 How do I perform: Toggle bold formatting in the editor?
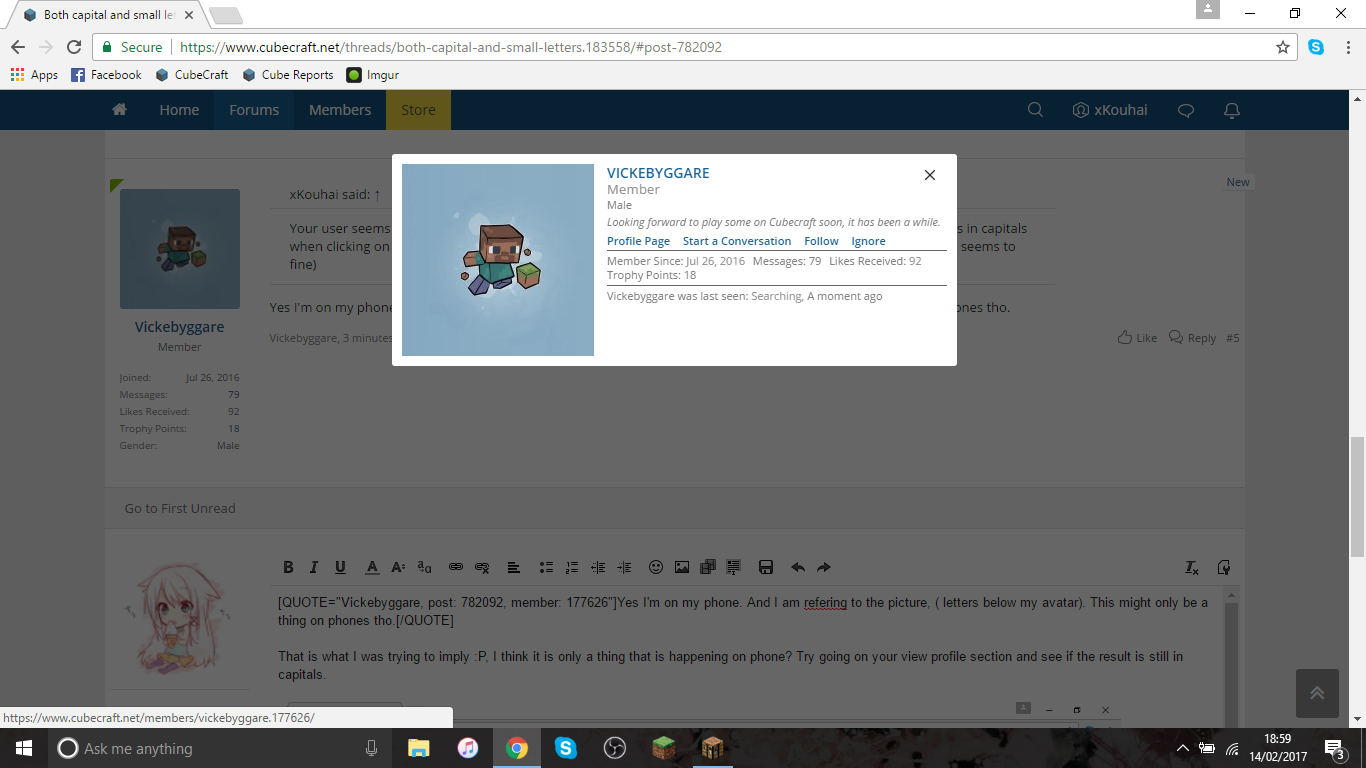tap(288, 567)
